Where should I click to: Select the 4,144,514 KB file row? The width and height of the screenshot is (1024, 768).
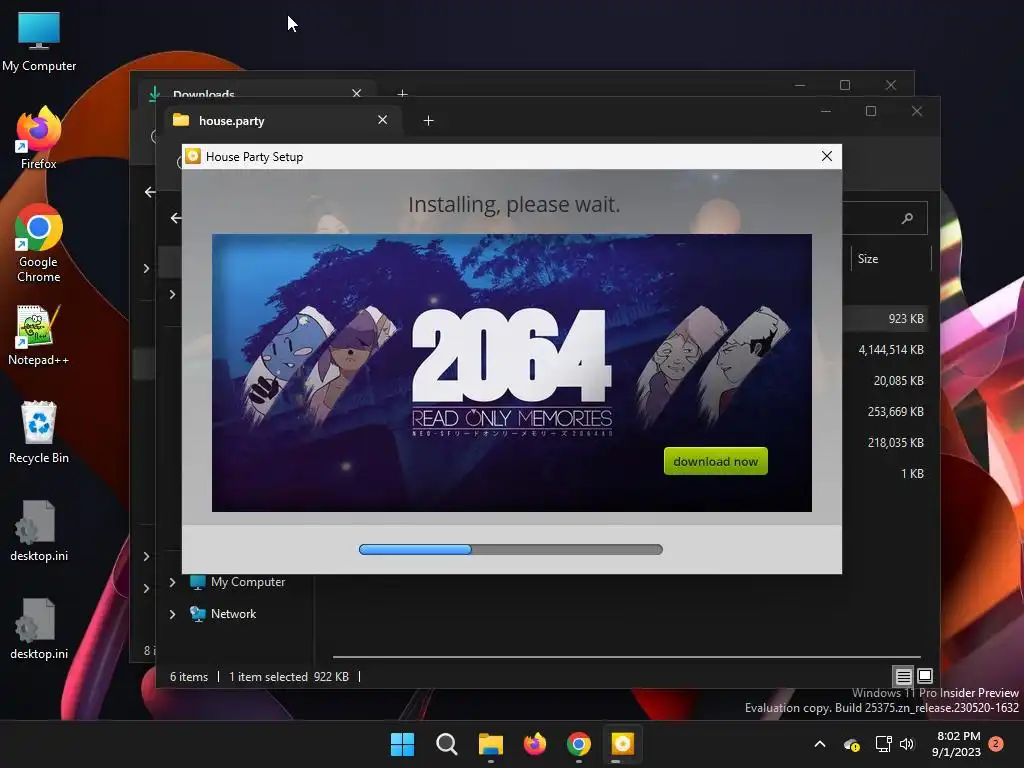pos(885,349)
